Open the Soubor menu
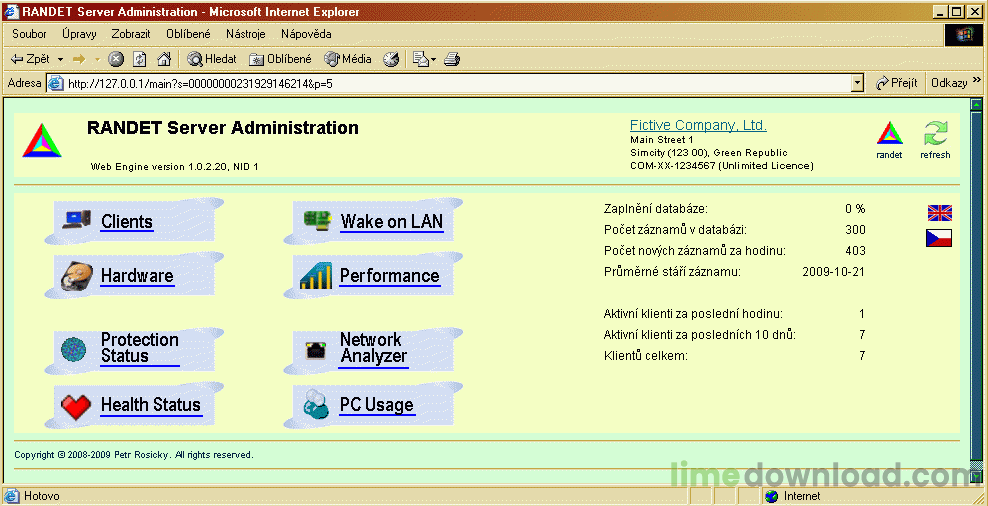988x506 pixels. [x=29, y=34]
